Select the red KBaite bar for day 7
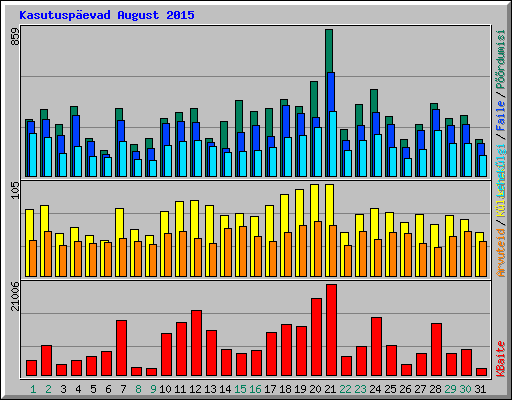This screenshot has width=512, height=400. point(121,348)
